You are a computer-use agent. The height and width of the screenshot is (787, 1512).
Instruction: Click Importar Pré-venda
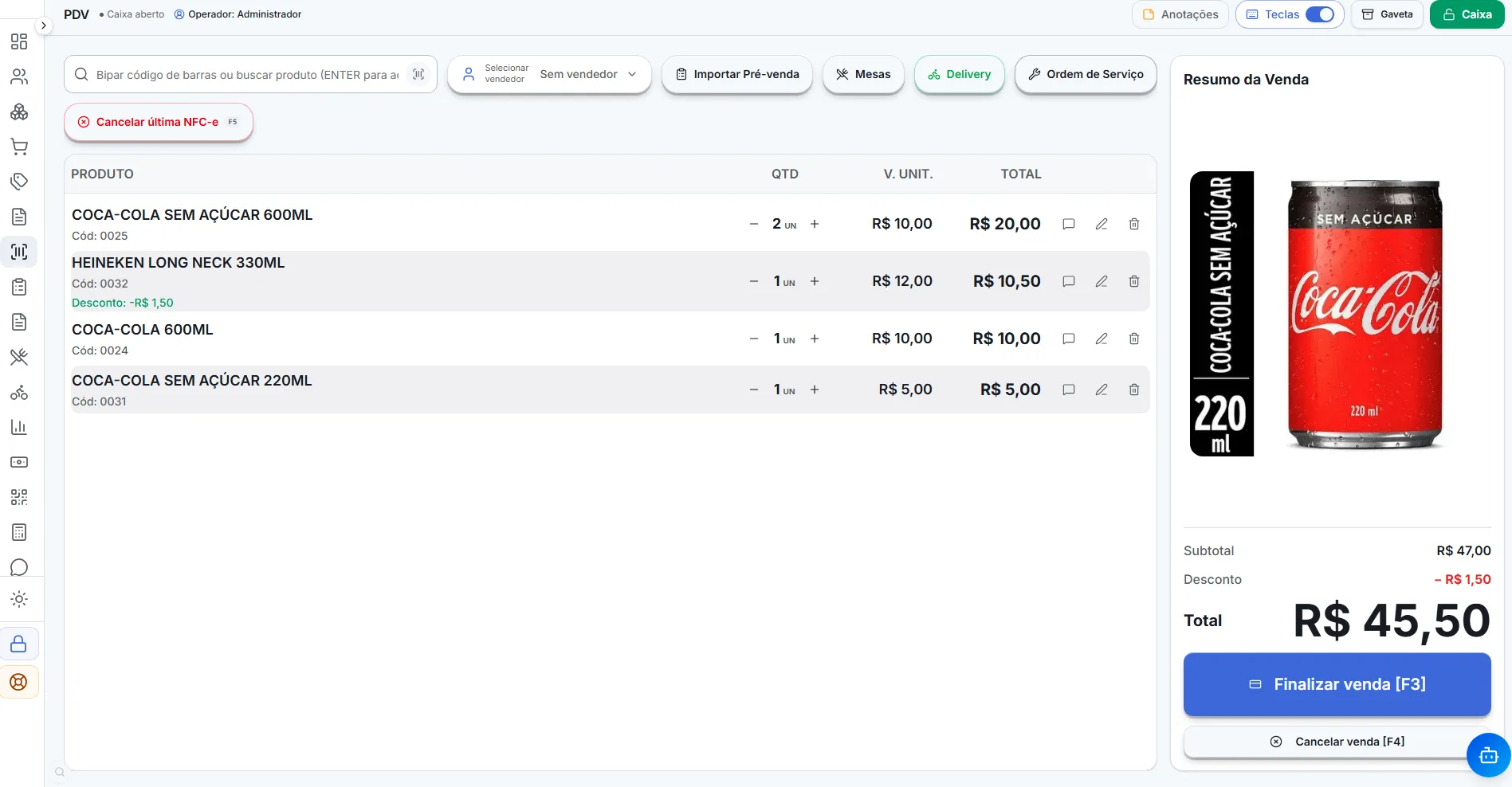click(x=737, y=74)
